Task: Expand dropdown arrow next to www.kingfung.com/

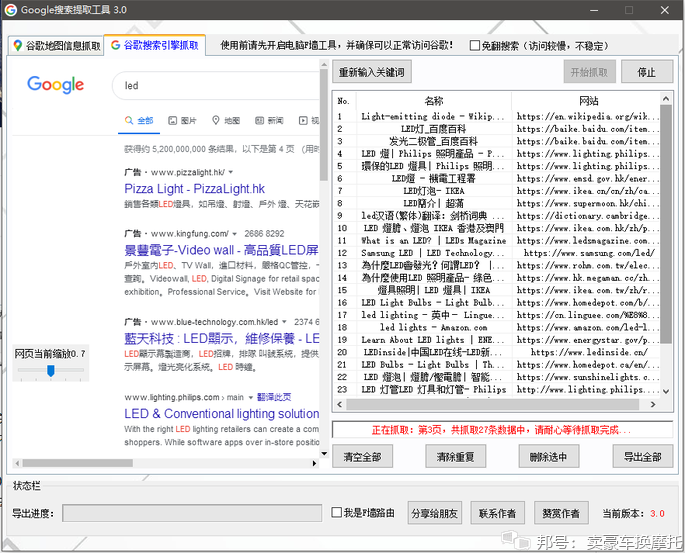Action: click(x=234, y=234)
